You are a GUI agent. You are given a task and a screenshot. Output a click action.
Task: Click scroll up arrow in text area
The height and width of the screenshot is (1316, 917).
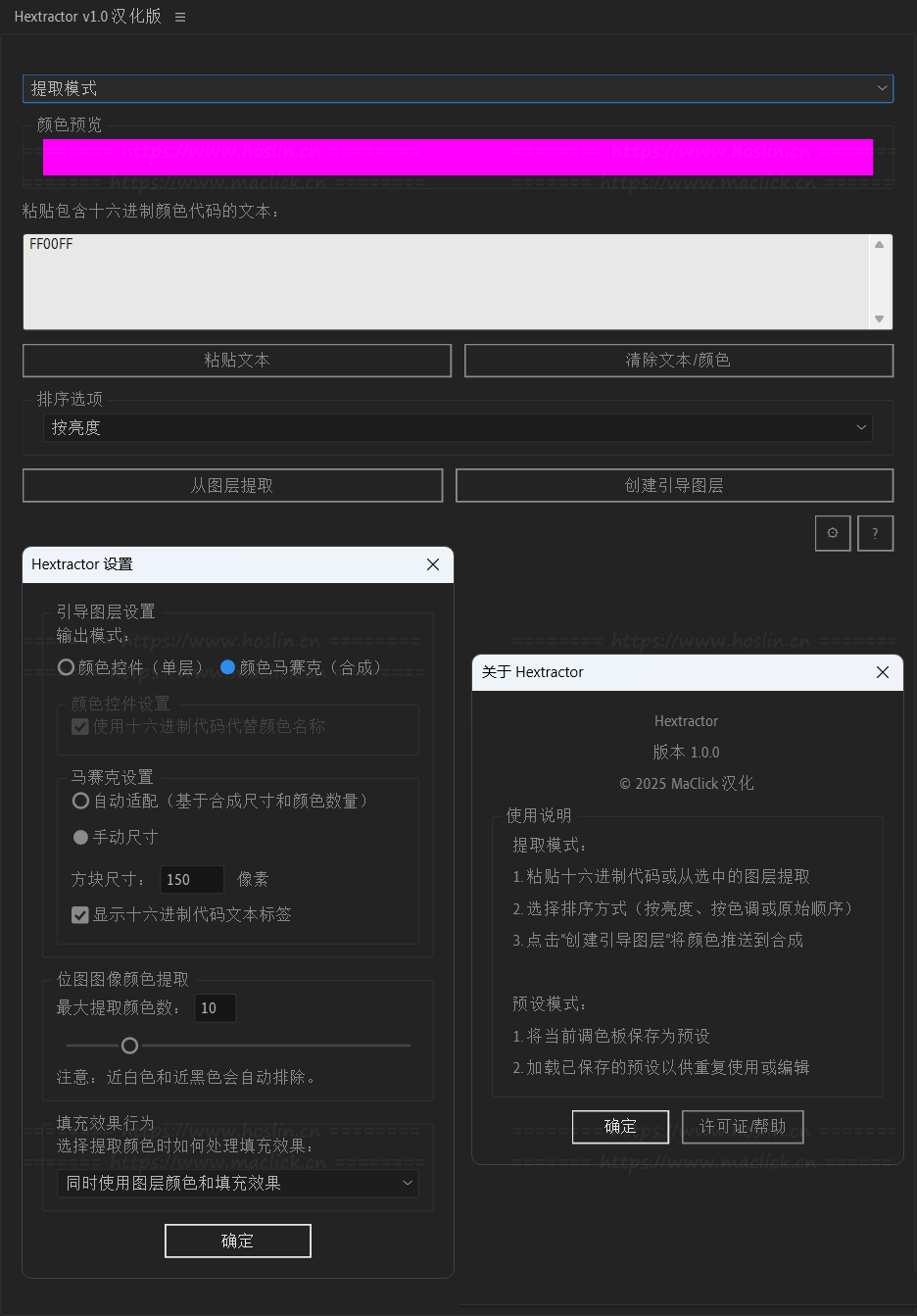pyautogui.click(x=879, y=245)
